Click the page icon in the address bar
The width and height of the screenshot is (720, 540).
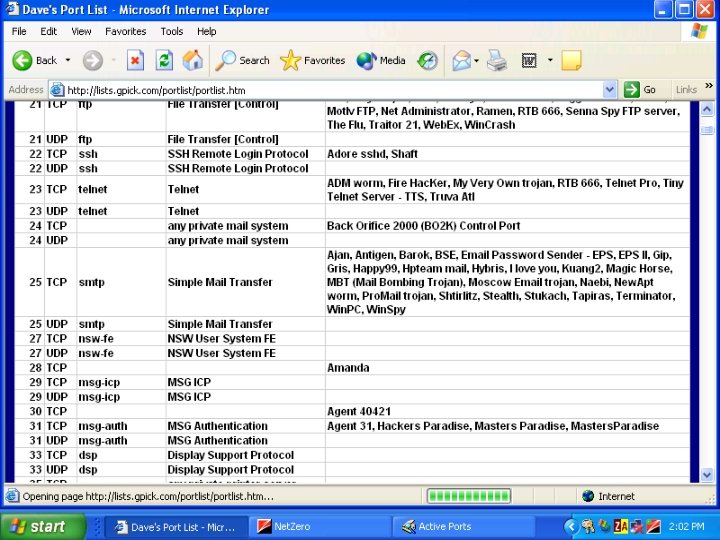tap(57, 90)
